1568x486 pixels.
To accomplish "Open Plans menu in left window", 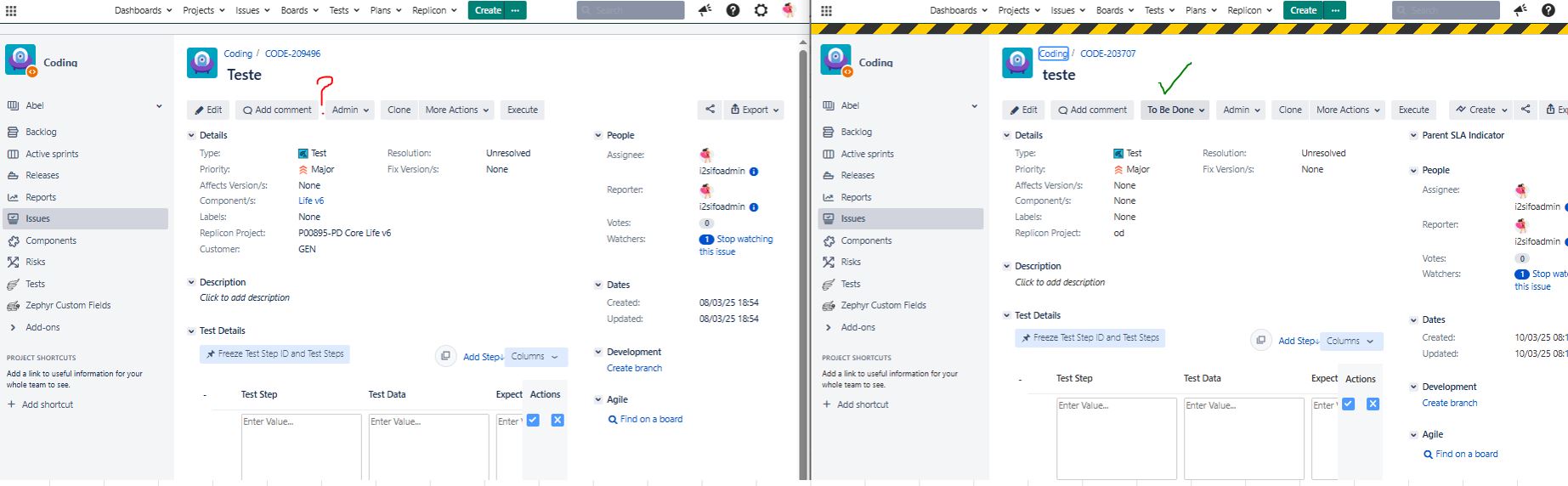I will coord(386,10).
